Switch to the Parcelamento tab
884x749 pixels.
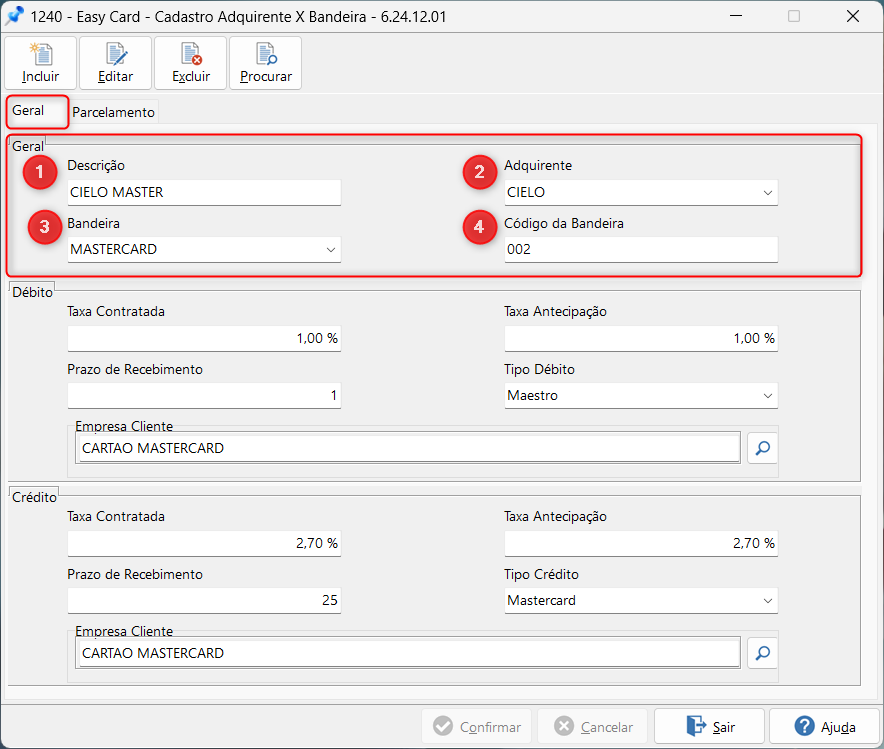(113, 112)
